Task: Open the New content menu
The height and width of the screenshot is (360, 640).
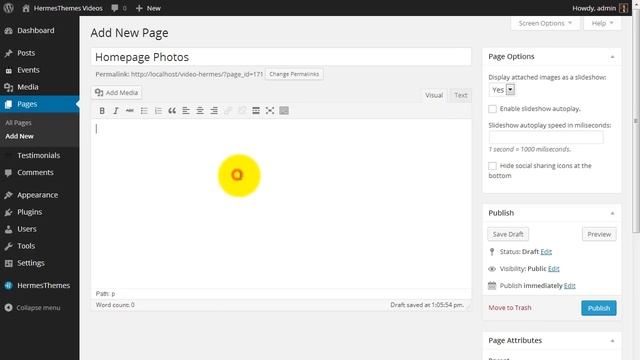Action: point(148,8)
